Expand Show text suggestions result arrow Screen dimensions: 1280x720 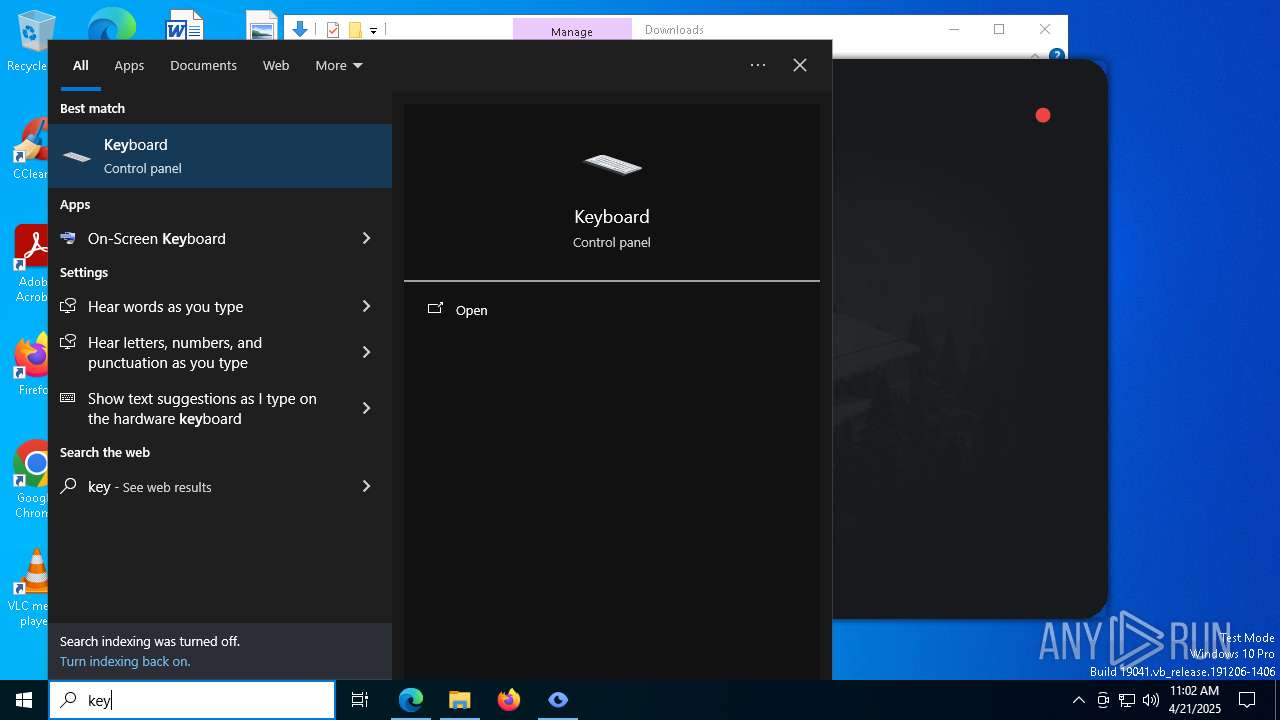click(x=366, y=408)
